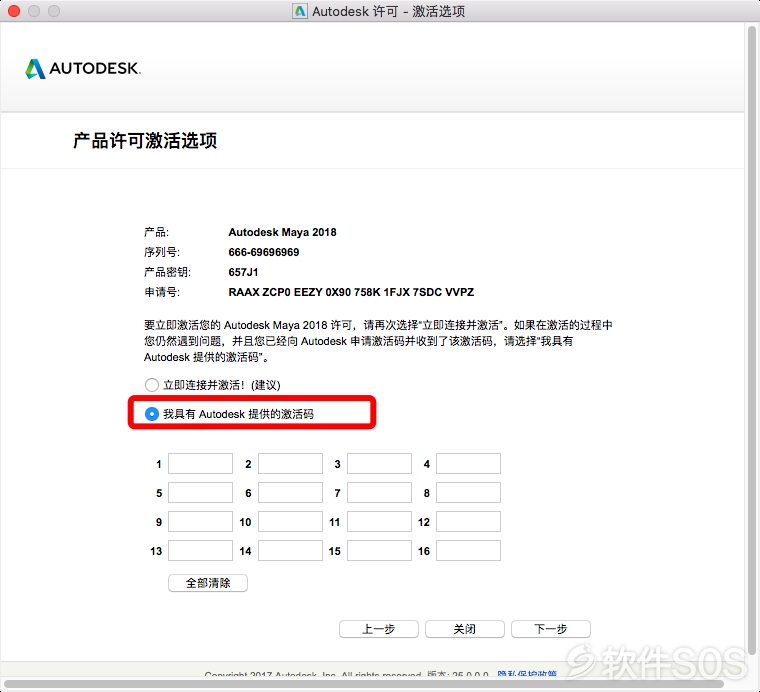Viewport: 760px width, 692px height.
Task: Activate code input box 14
Action: coord(290,551)
